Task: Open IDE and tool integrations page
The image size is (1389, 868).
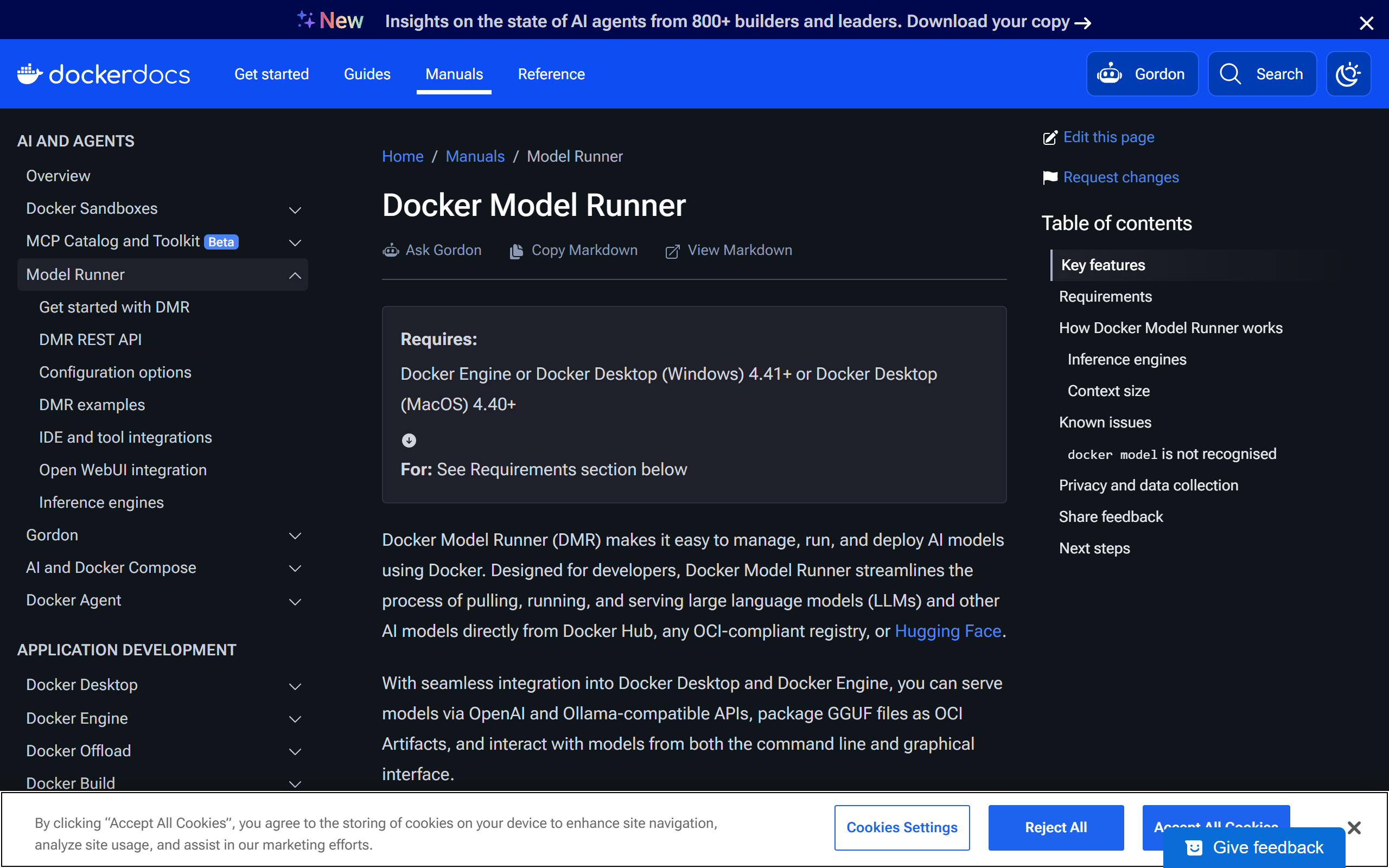Action: [x=125, y=437]
